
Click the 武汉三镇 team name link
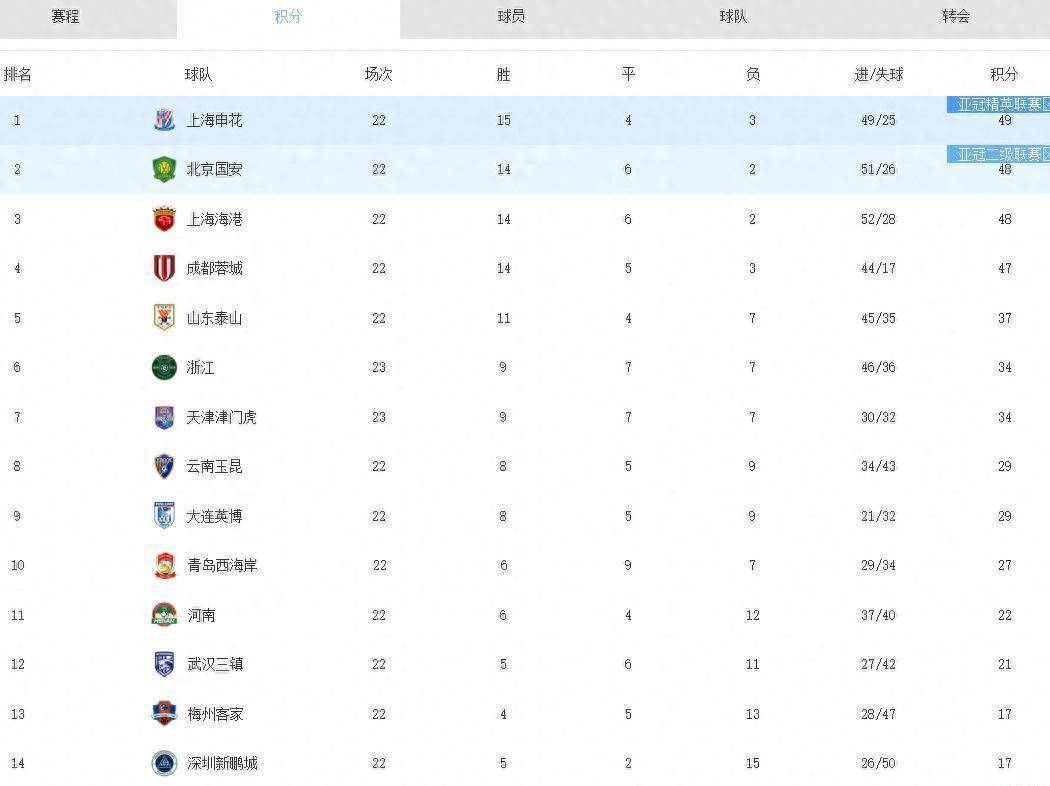(215, 664)
